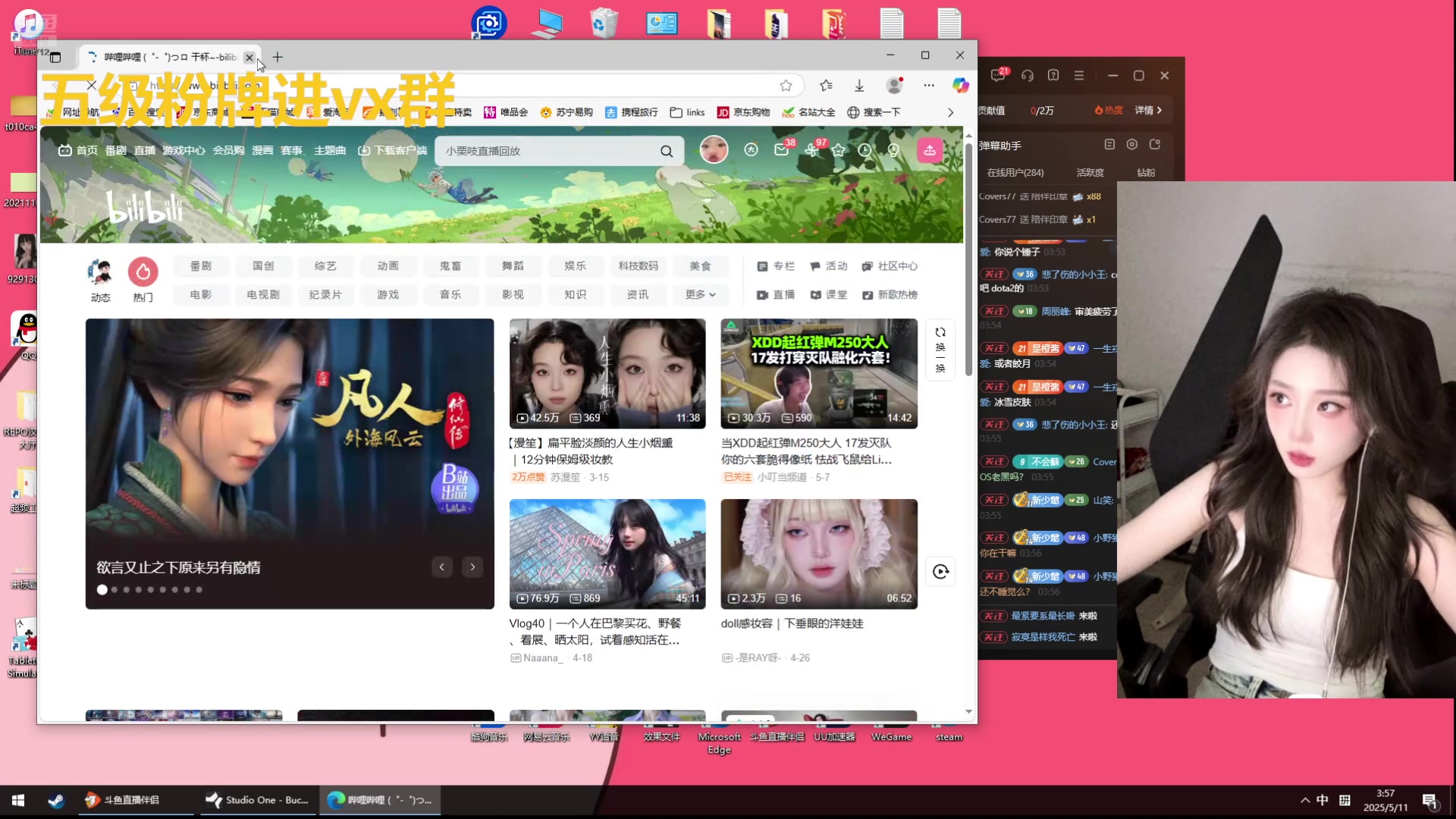Open Edge tab actions icon left of tab
The height and width of the screenshot is (819, 1456).
(55, 57)
